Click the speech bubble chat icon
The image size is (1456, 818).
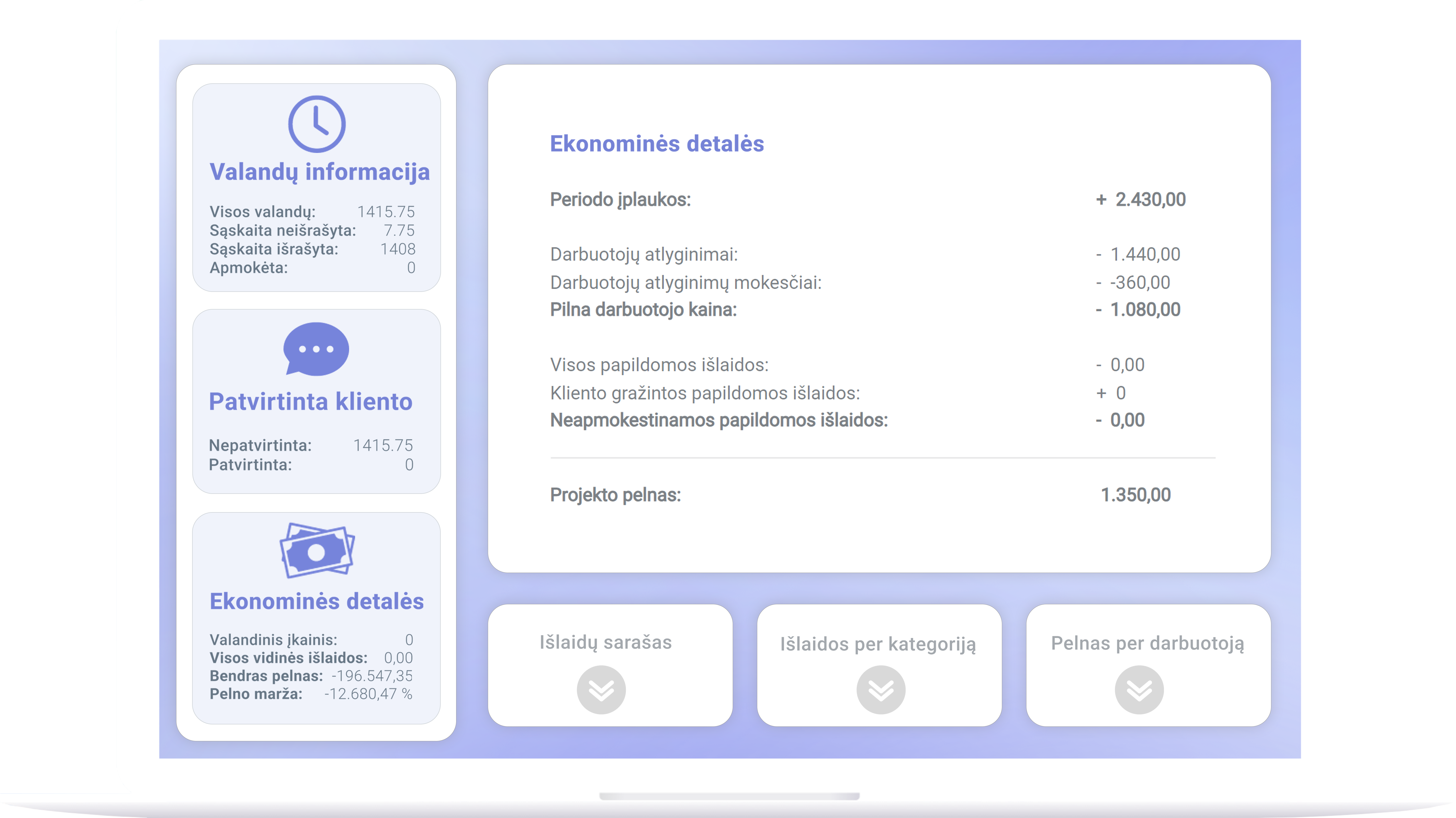(x=316, y=349)
